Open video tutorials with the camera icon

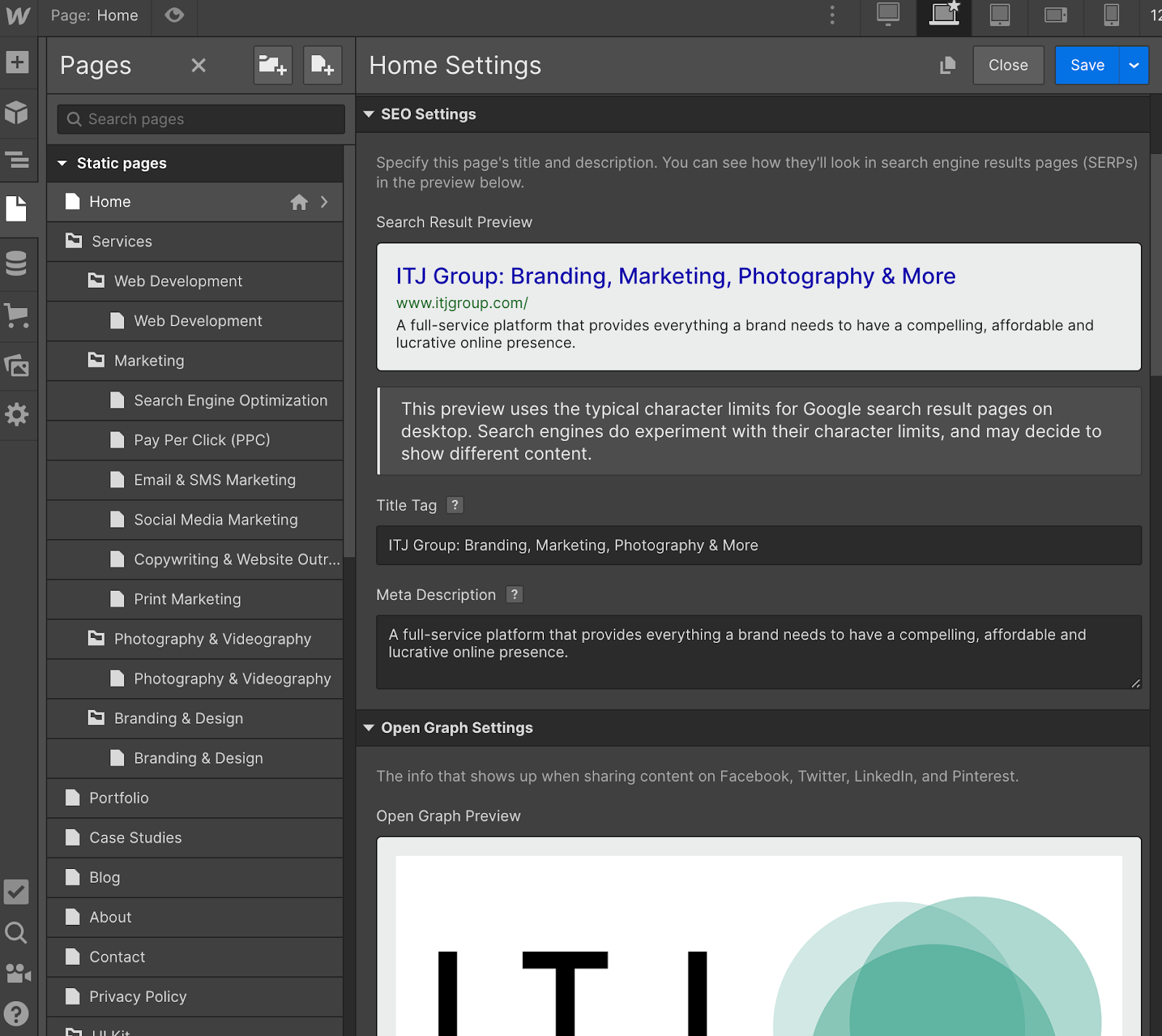click(x=17, y=974)
